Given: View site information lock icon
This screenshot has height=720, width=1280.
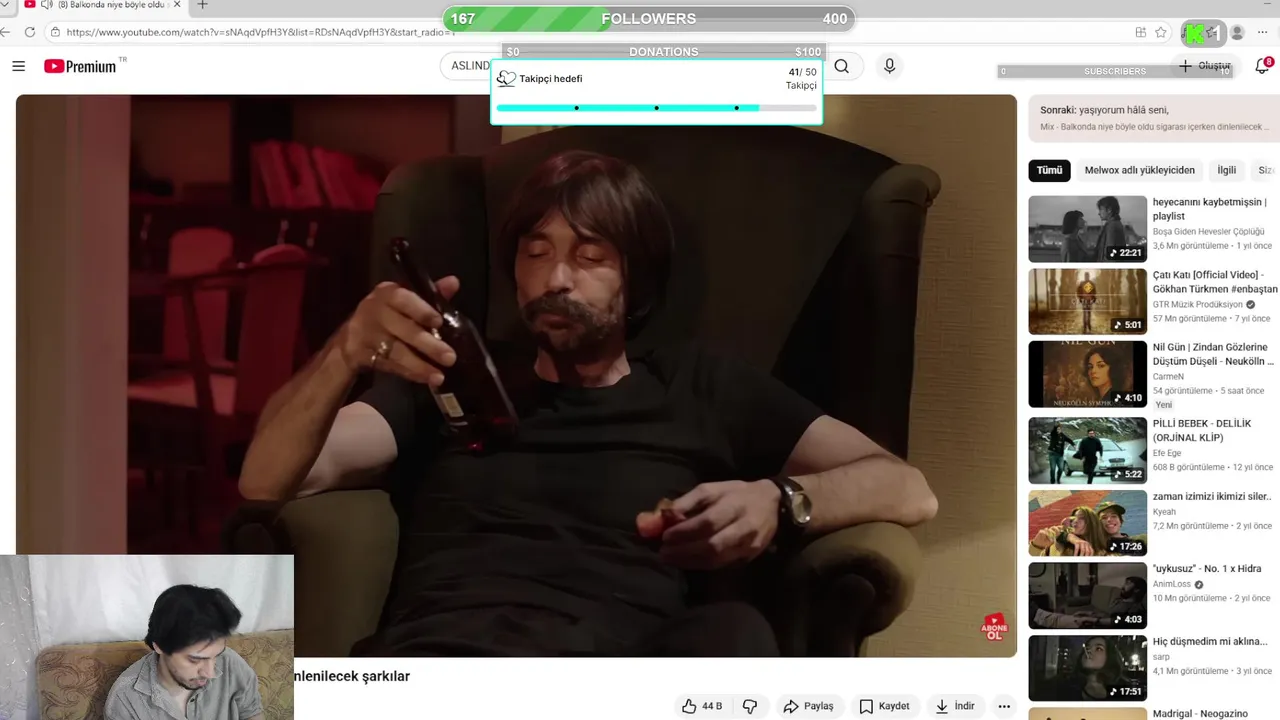Looking at the screenshot, I should click(56, 32).
